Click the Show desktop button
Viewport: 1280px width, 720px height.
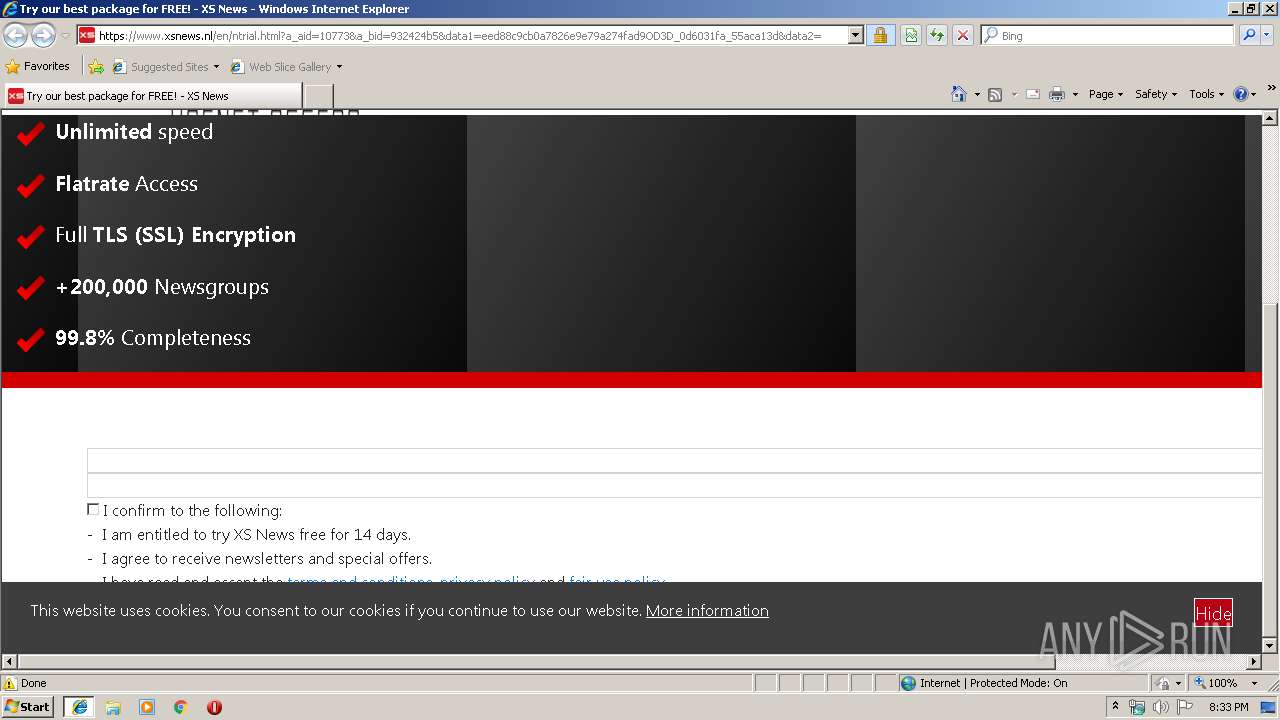[1269, 707]
